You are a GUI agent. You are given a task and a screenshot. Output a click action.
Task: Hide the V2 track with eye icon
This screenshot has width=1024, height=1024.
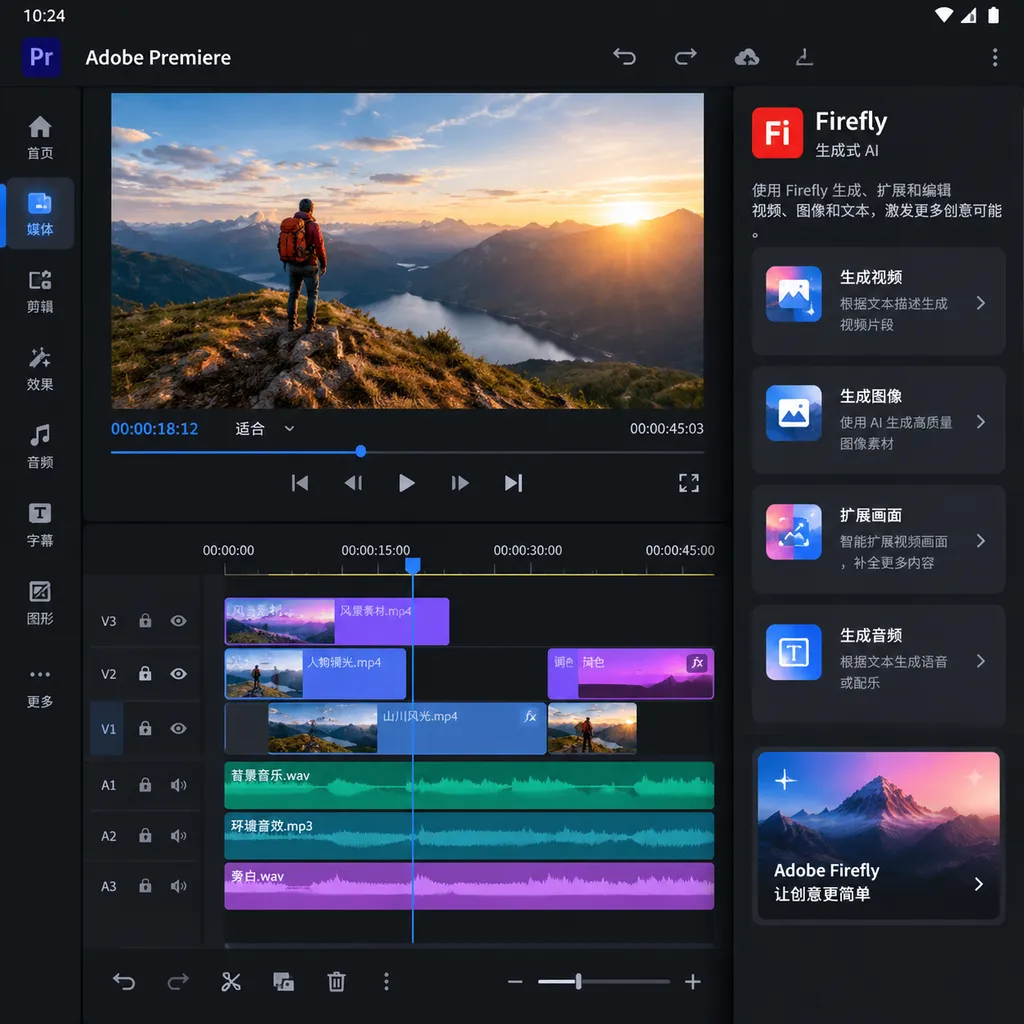click(178, 673)
